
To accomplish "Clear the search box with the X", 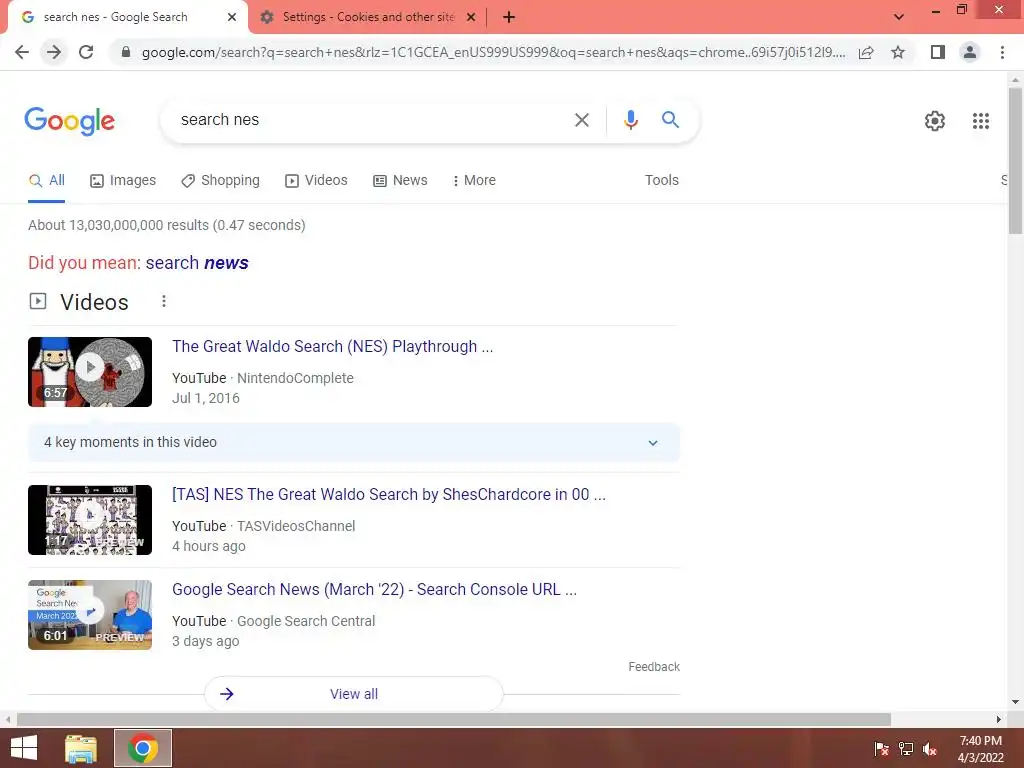I will click(581, 120).
